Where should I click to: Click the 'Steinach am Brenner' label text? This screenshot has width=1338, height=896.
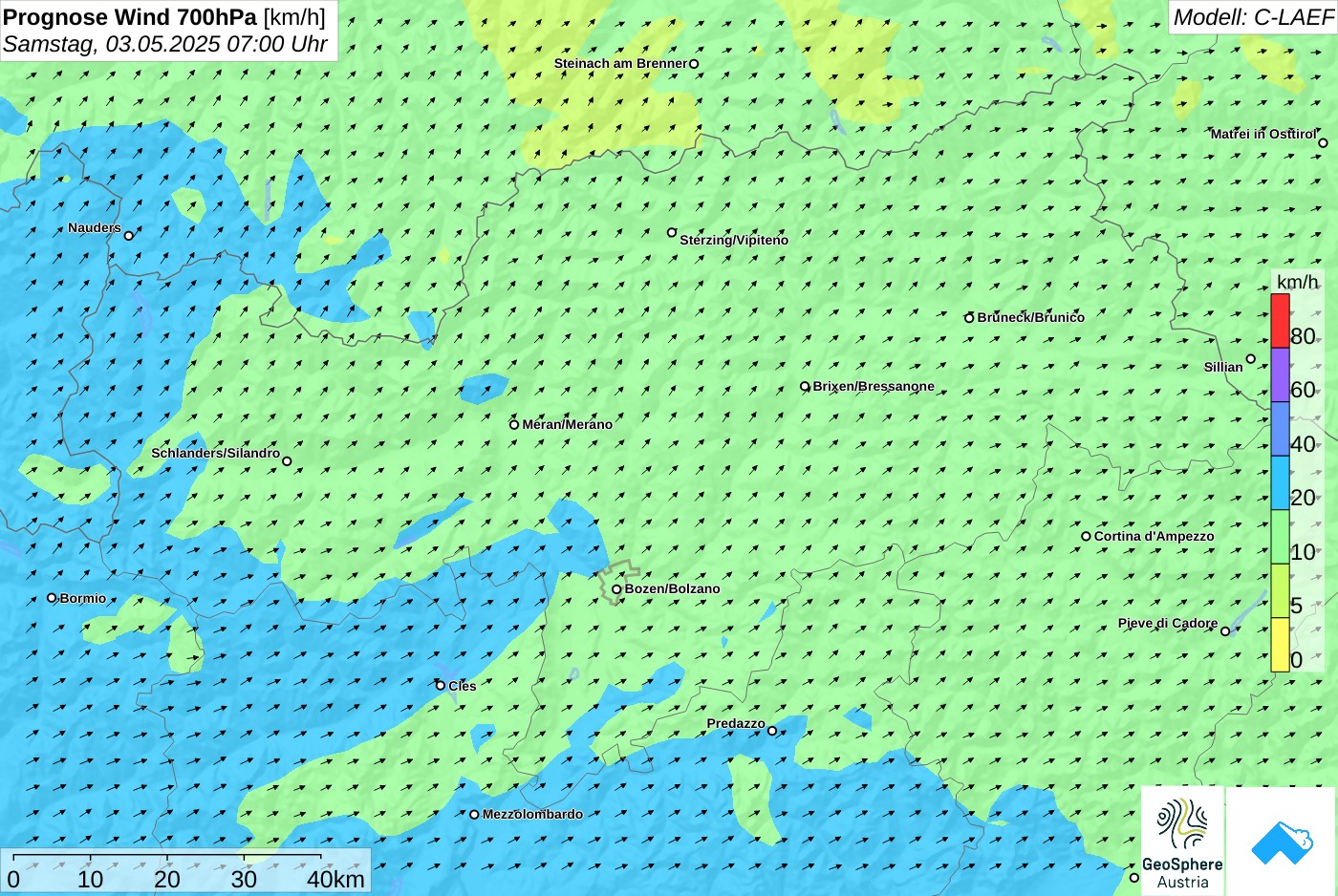point(620,64)
